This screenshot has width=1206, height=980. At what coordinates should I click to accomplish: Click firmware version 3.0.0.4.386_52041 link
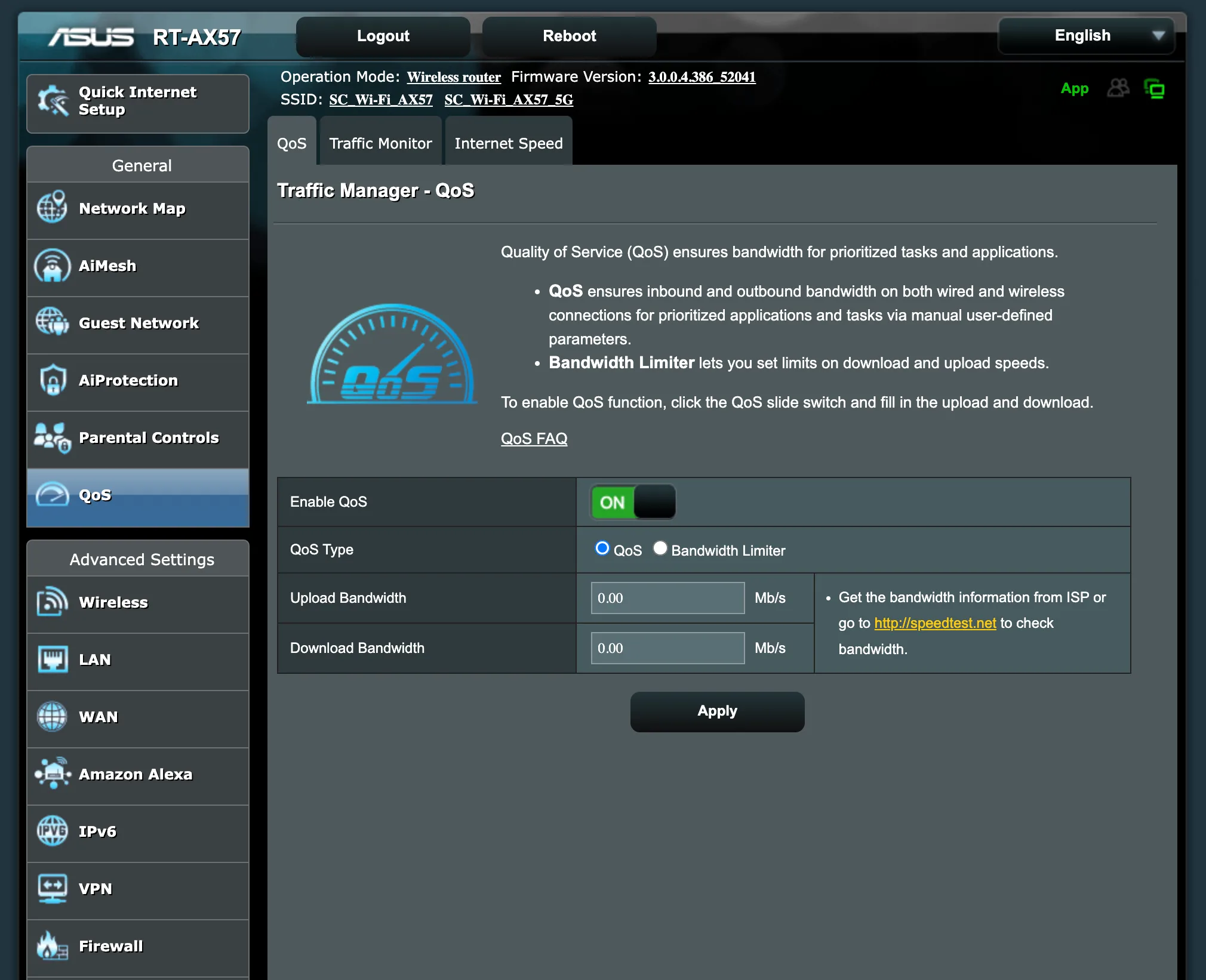coord(702,77)
